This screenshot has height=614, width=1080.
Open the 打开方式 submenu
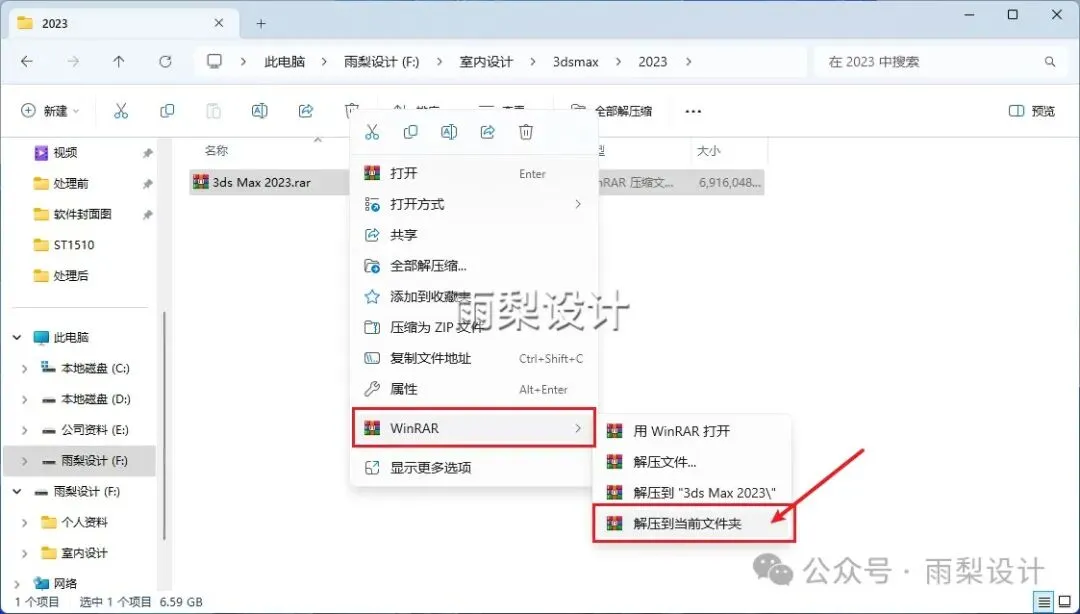coord(473,204)
